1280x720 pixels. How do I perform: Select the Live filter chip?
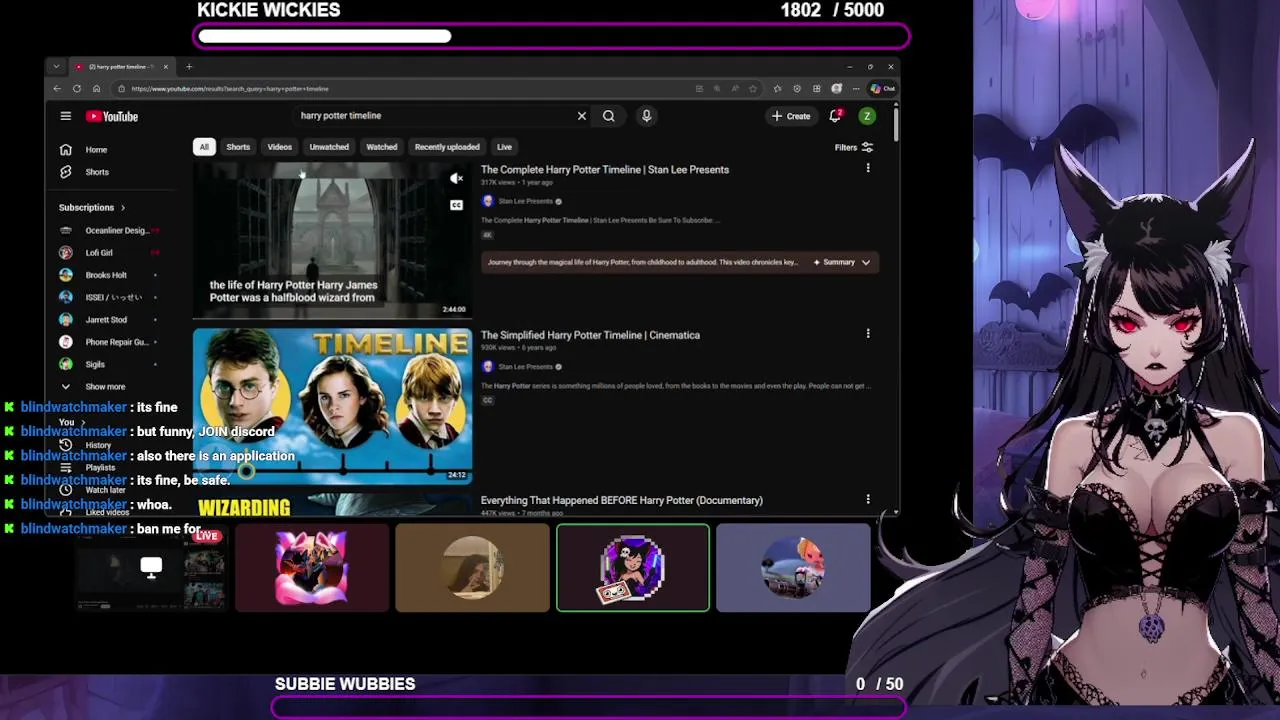[504, 147]
